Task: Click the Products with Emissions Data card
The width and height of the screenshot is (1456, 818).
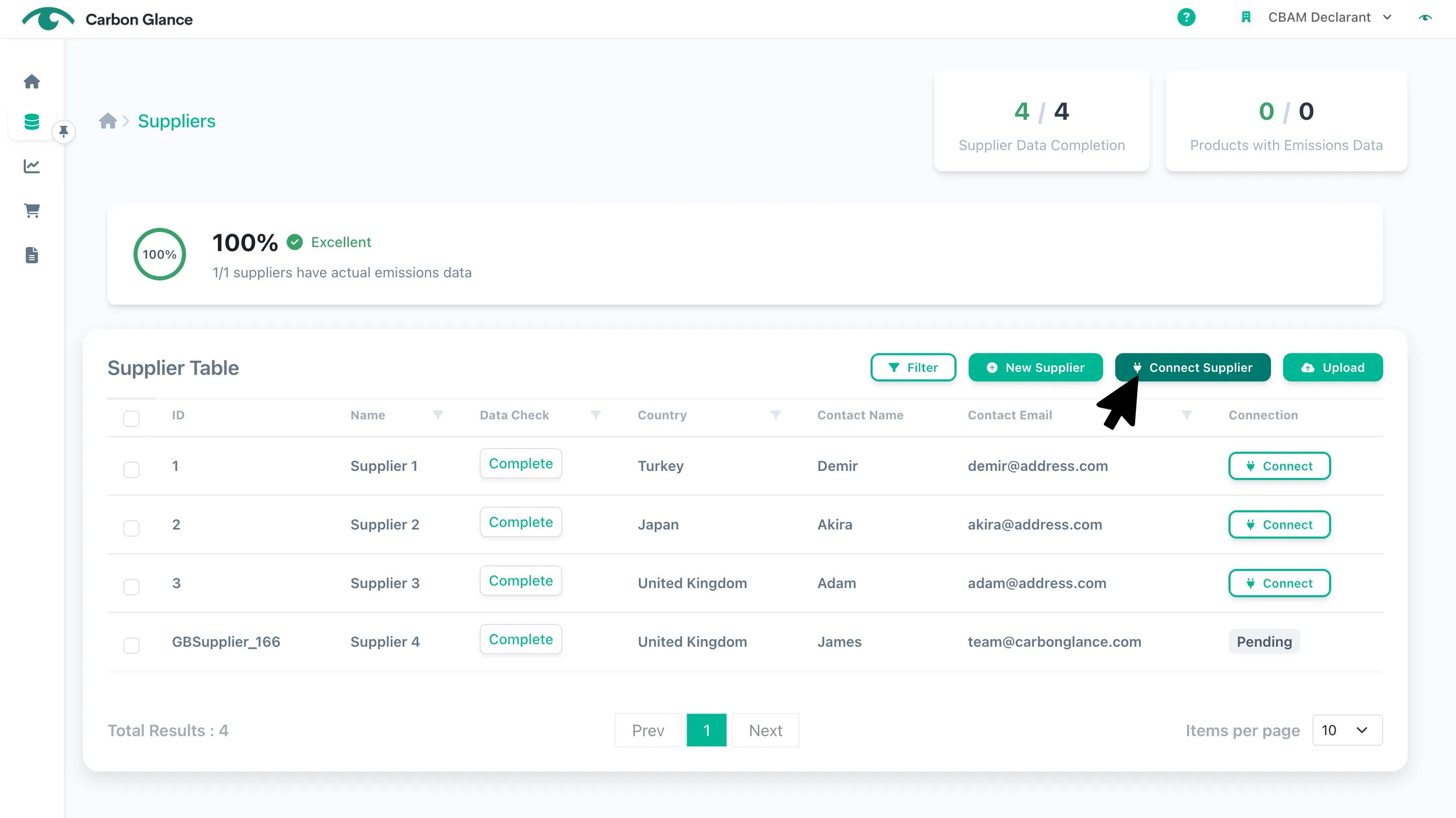Action: 1286,121
